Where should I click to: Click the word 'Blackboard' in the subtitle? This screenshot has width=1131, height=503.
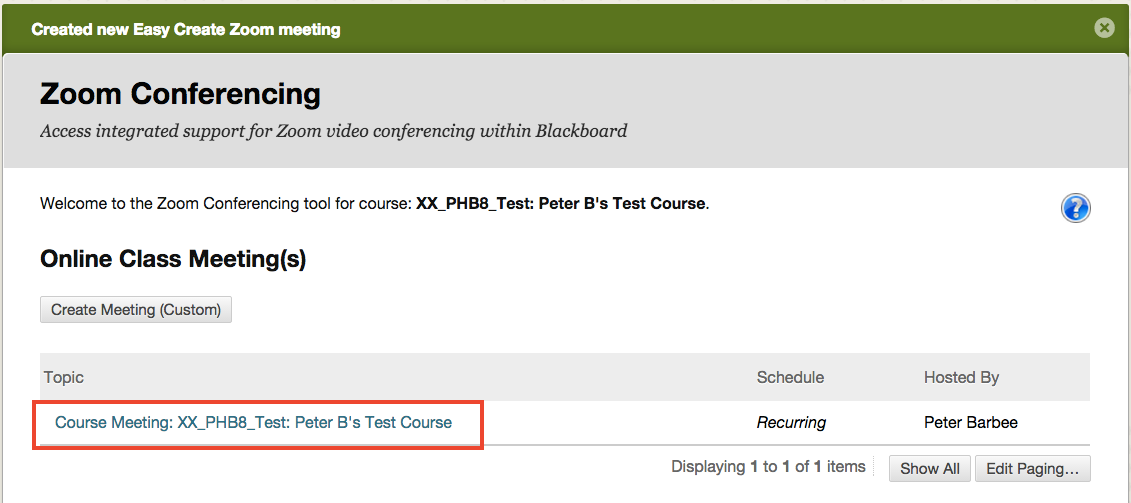click(x=581, y=131)
